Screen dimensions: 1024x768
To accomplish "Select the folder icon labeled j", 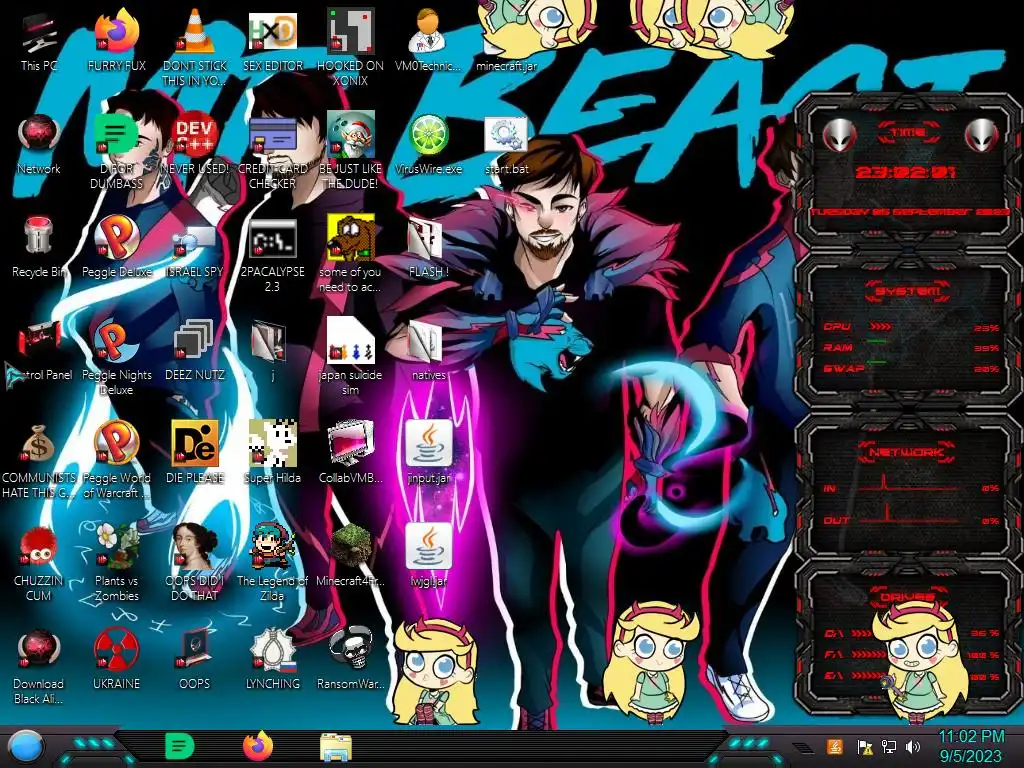I will pos(269,341).
